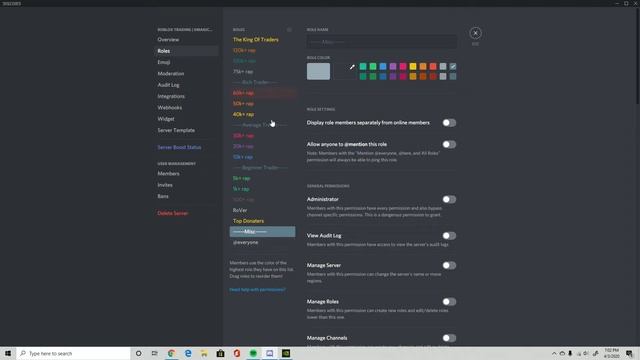Open Microsoft Edge from the taskbar
This screenshot has width=640, height=360.
(x=188, y=353)
